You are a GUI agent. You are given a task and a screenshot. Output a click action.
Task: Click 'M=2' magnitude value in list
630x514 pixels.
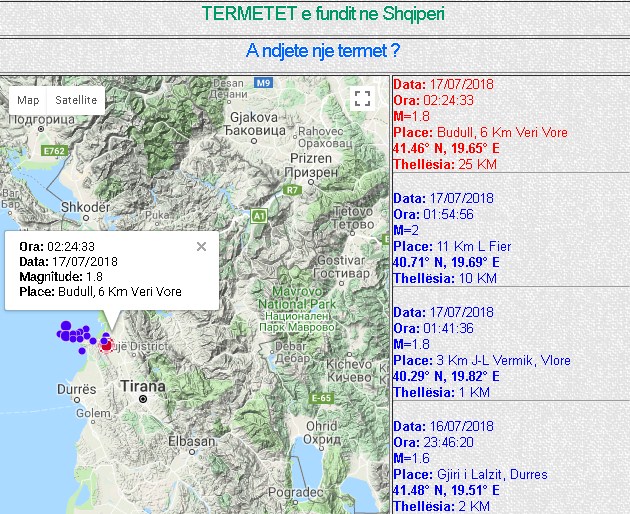pyautogui.click(x=406, y=230)
